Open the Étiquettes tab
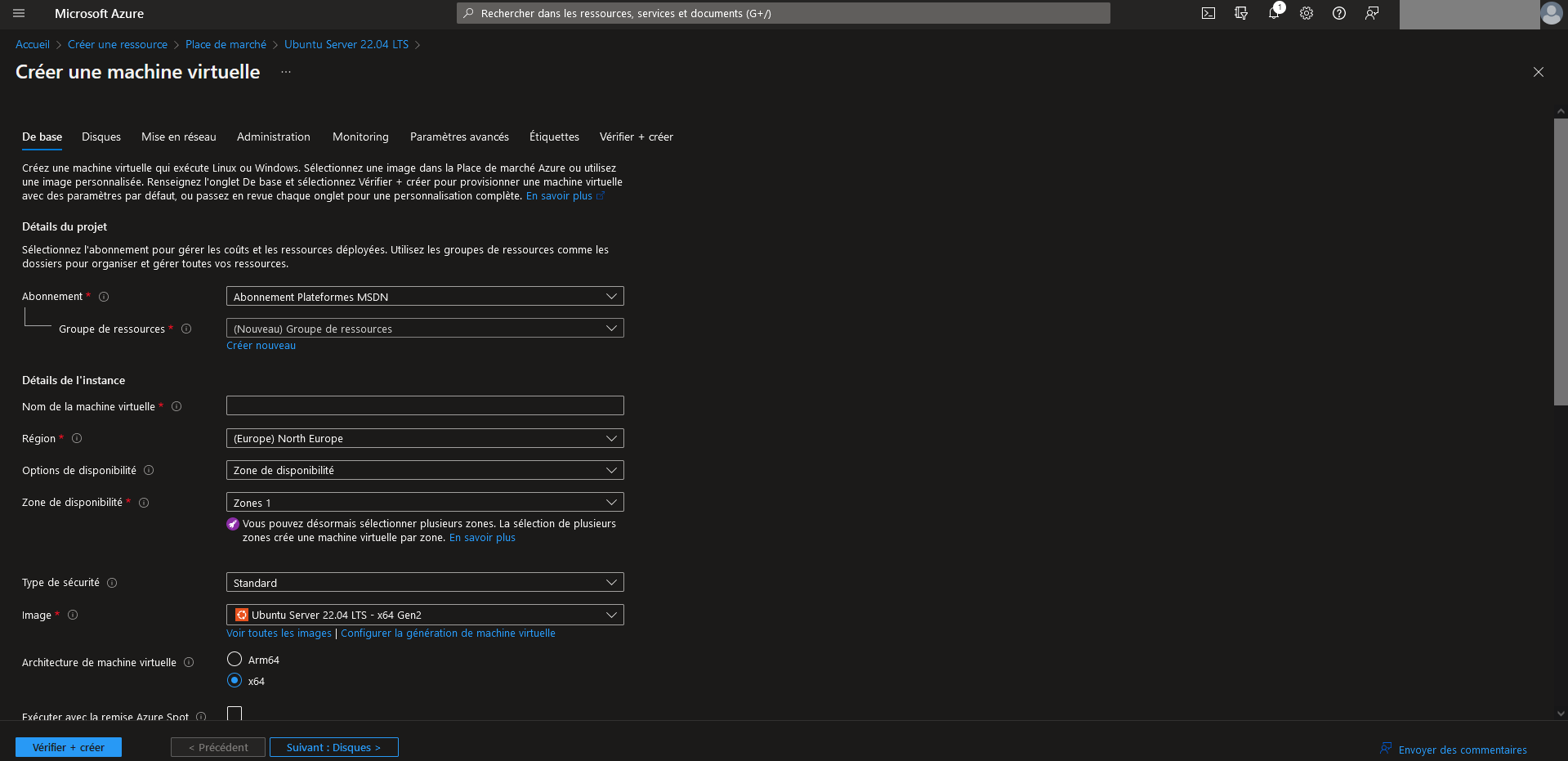 (x=554, y=137)
